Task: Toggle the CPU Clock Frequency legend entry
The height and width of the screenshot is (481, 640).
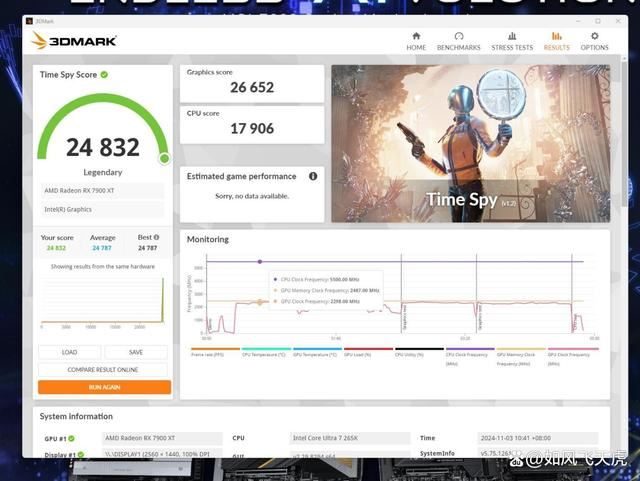Action: coord(470,357)
